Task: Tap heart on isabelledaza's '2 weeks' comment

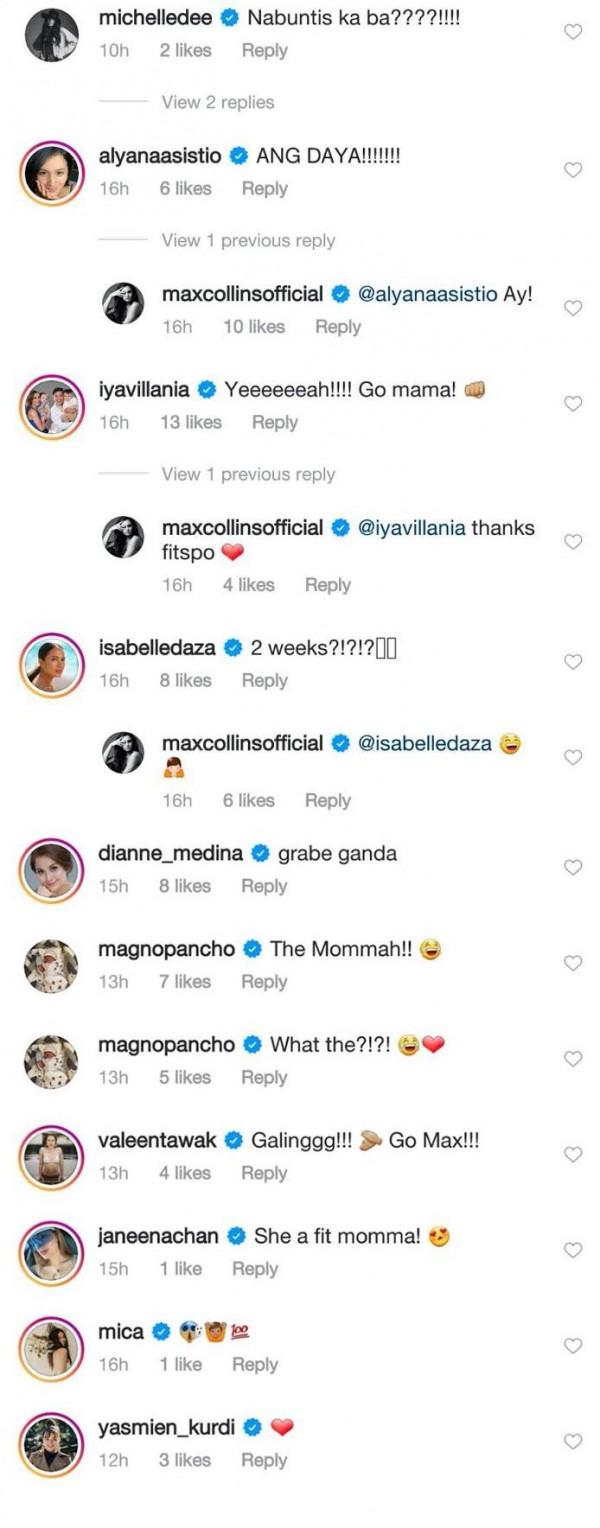Action: pyautogui.click(x=573, y=662)
